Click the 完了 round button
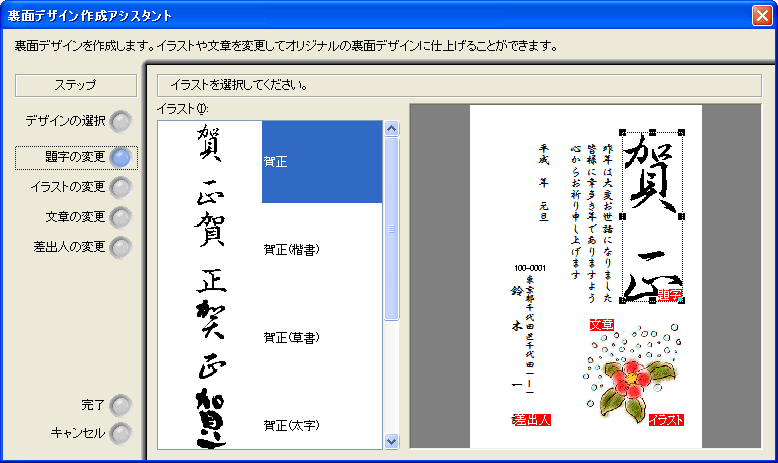This screenshot has height=463, width=778. 121,405
